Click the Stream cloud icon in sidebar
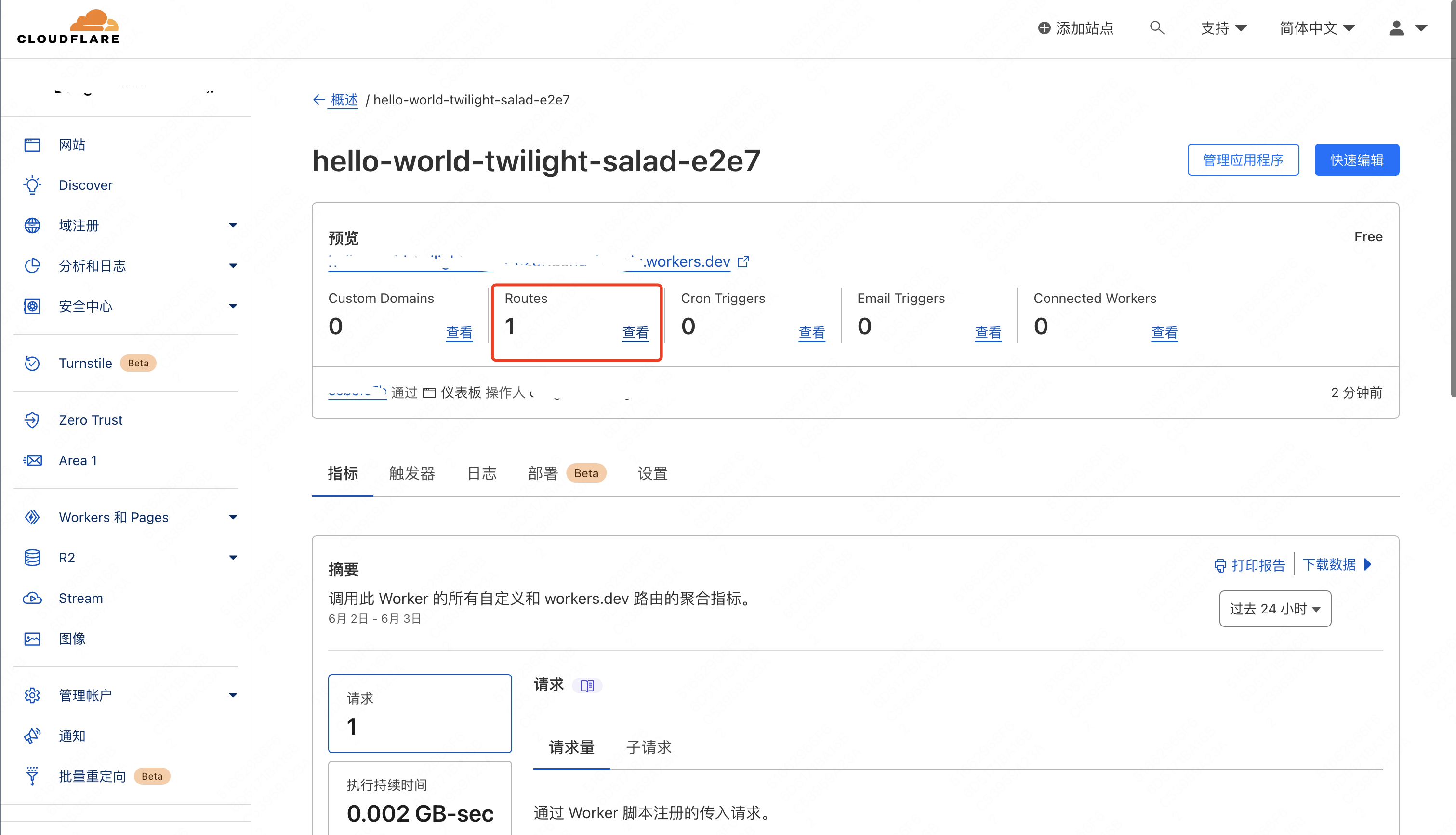 (32, 598)
